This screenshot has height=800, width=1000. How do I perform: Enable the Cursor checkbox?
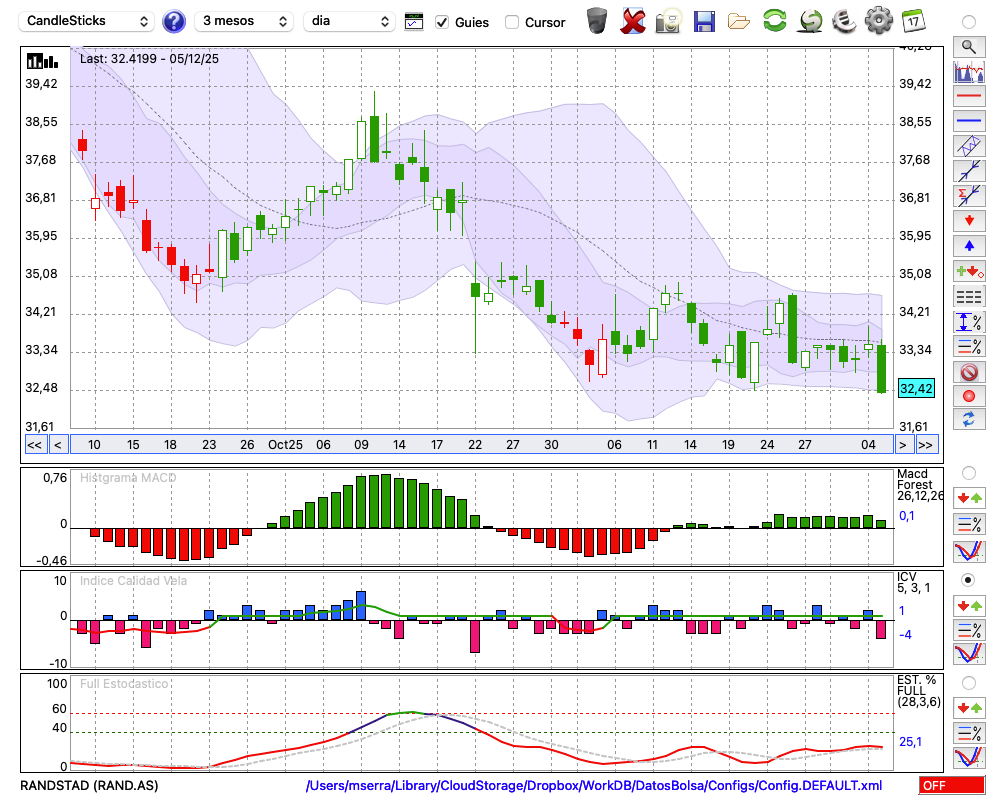coord(512,22)
